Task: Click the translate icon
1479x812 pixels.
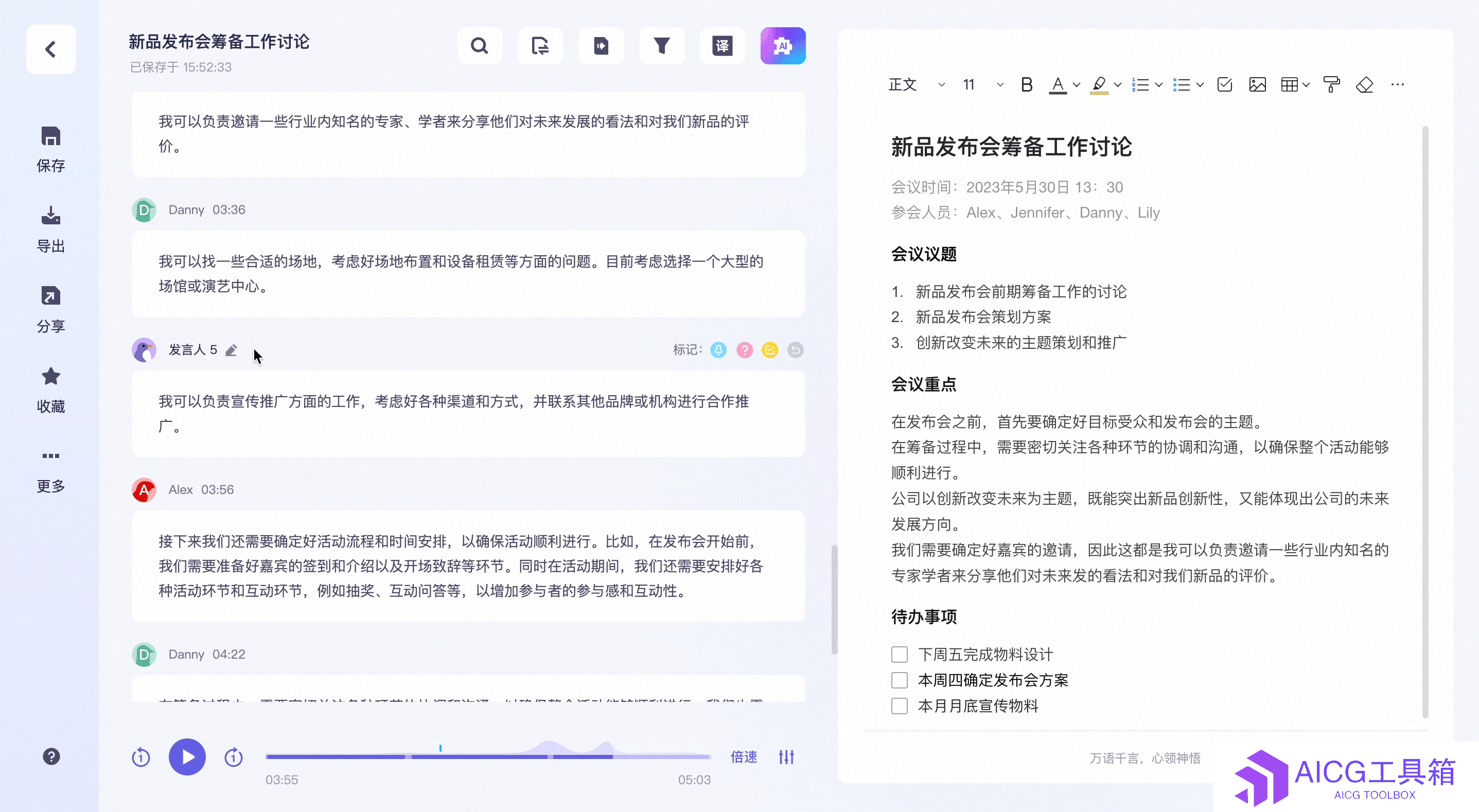Action: click(723, 46)
